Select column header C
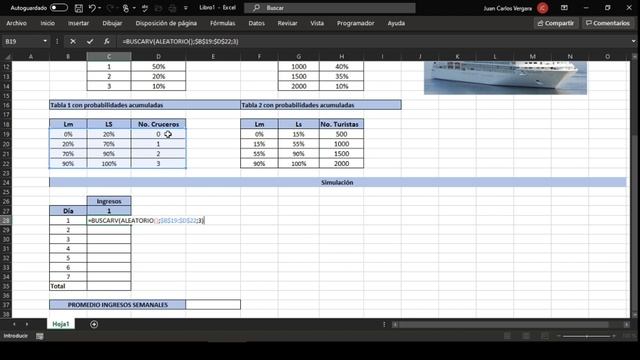The width and height of the screenshot is (640, 360). coord(109,56)
